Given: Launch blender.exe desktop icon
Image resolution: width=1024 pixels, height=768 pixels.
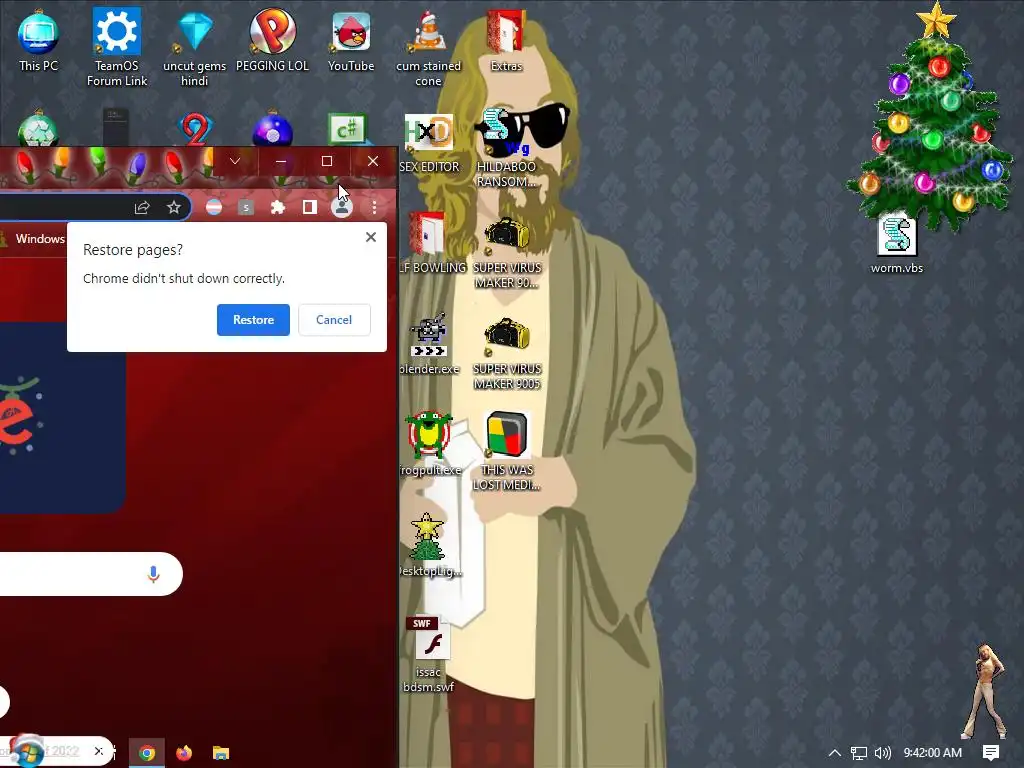Looking at the screenshot, I should pyautogui.click(x=429, y=343).
